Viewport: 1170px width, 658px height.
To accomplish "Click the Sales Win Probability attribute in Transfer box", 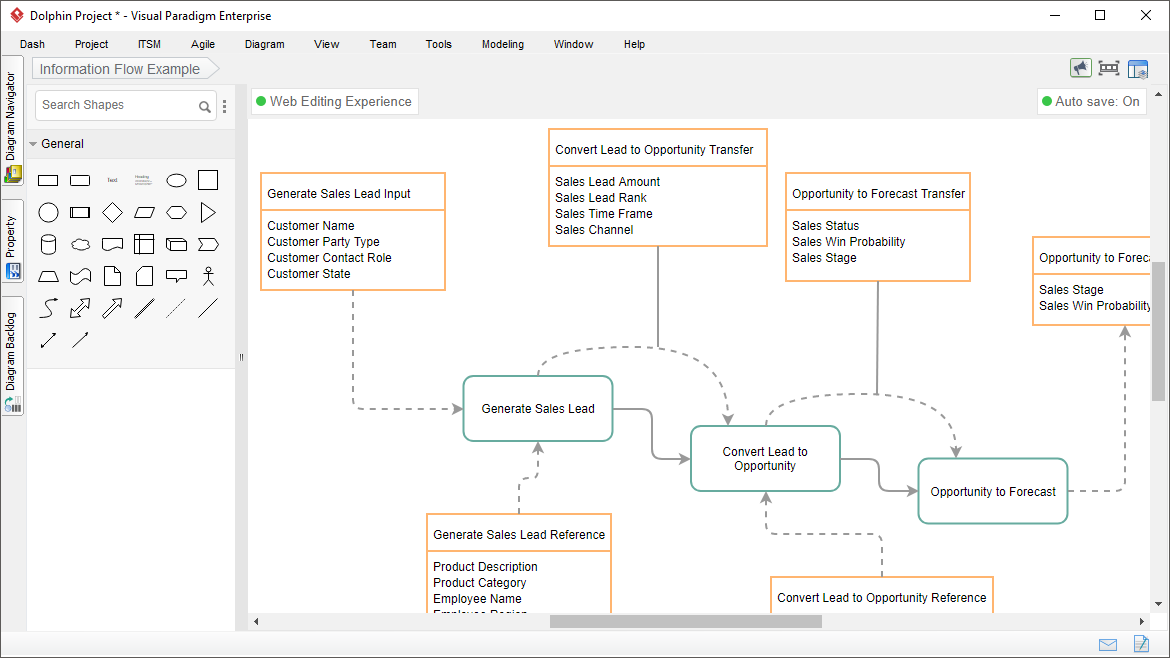I will 848,242.
